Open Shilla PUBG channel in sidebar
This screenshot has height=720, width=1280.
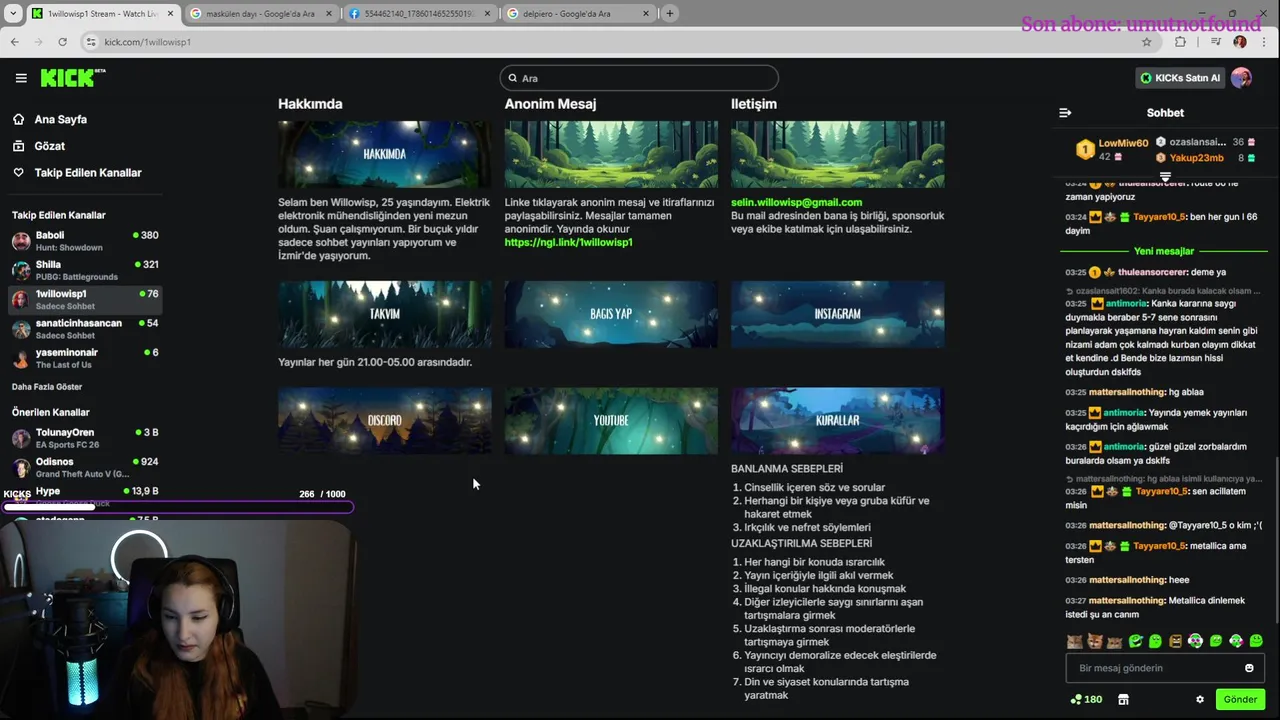tap(85, 270)
